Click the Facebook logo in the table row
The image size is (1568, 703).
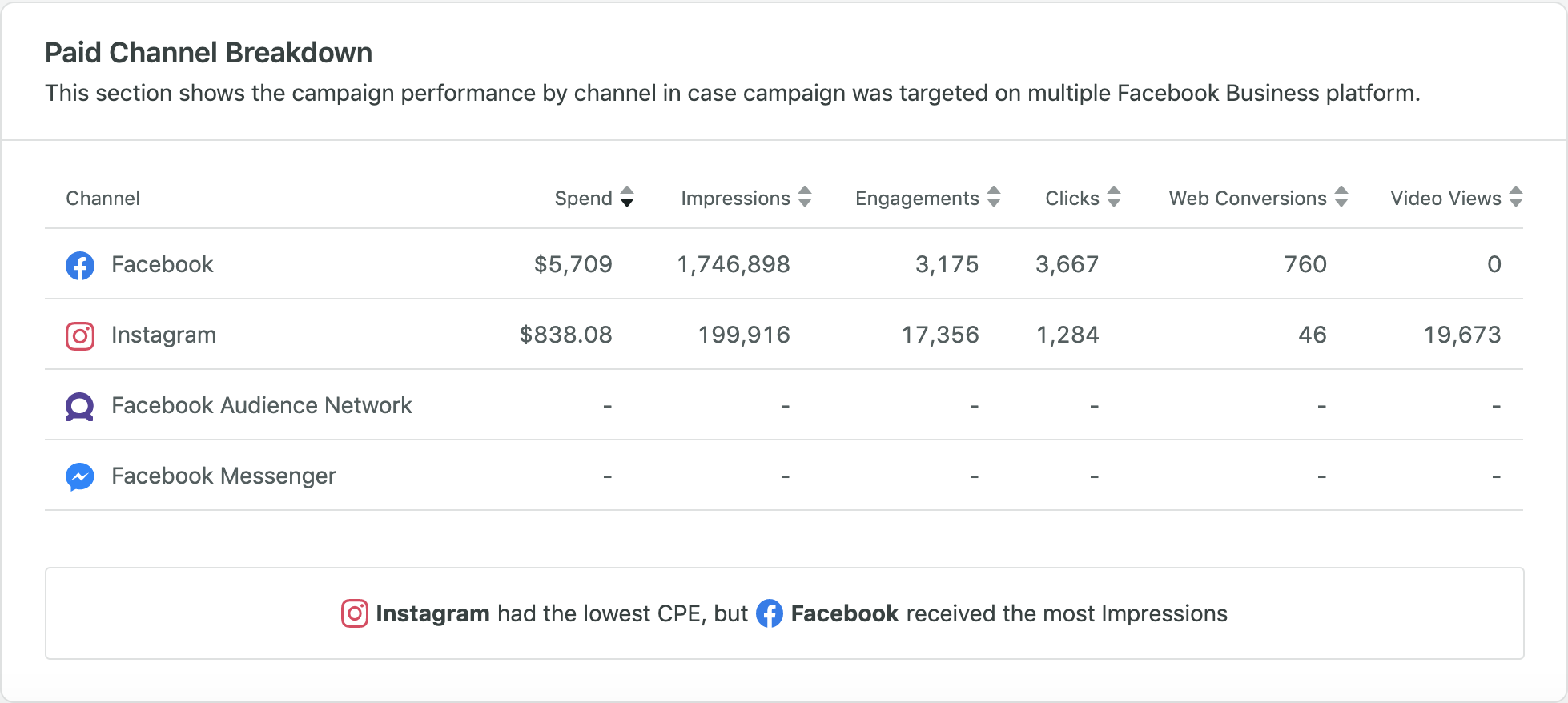[x=80, y=265]
